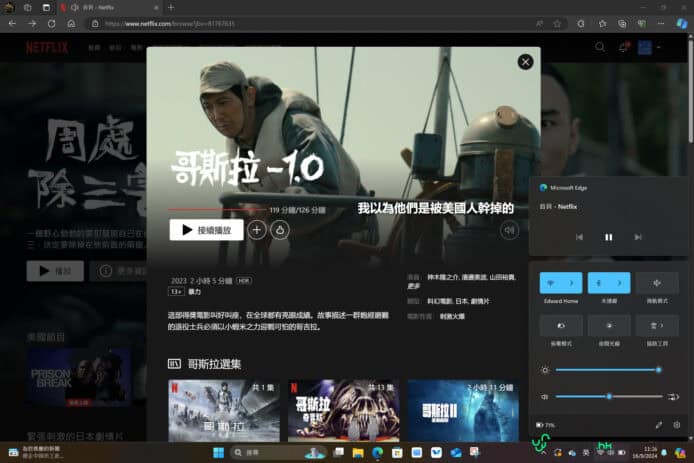Skip to next track in media panel
Screen dimensions: 694x463
coord(638,237)
